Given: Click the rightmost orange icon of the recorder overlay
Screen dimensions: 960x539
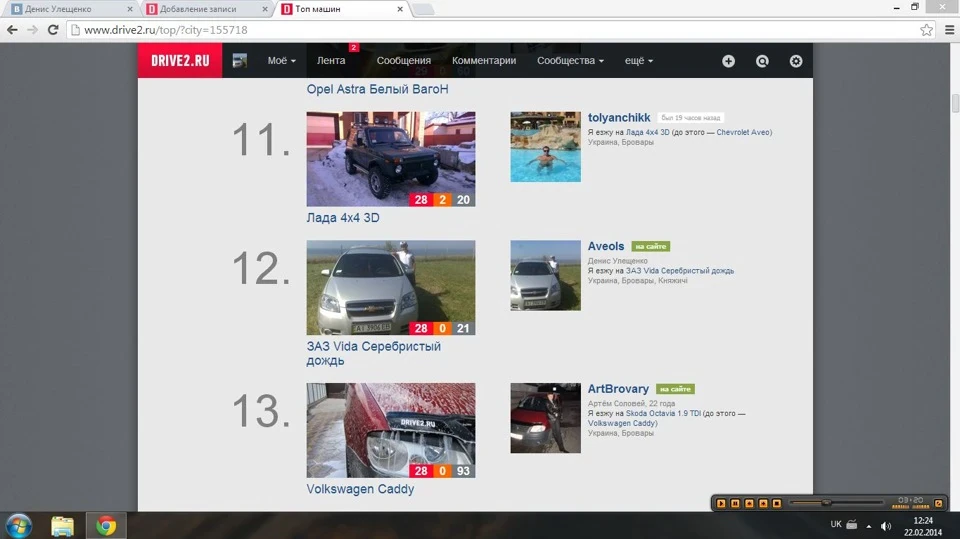Looking at the screenshot, I should (x=939, y=503).
